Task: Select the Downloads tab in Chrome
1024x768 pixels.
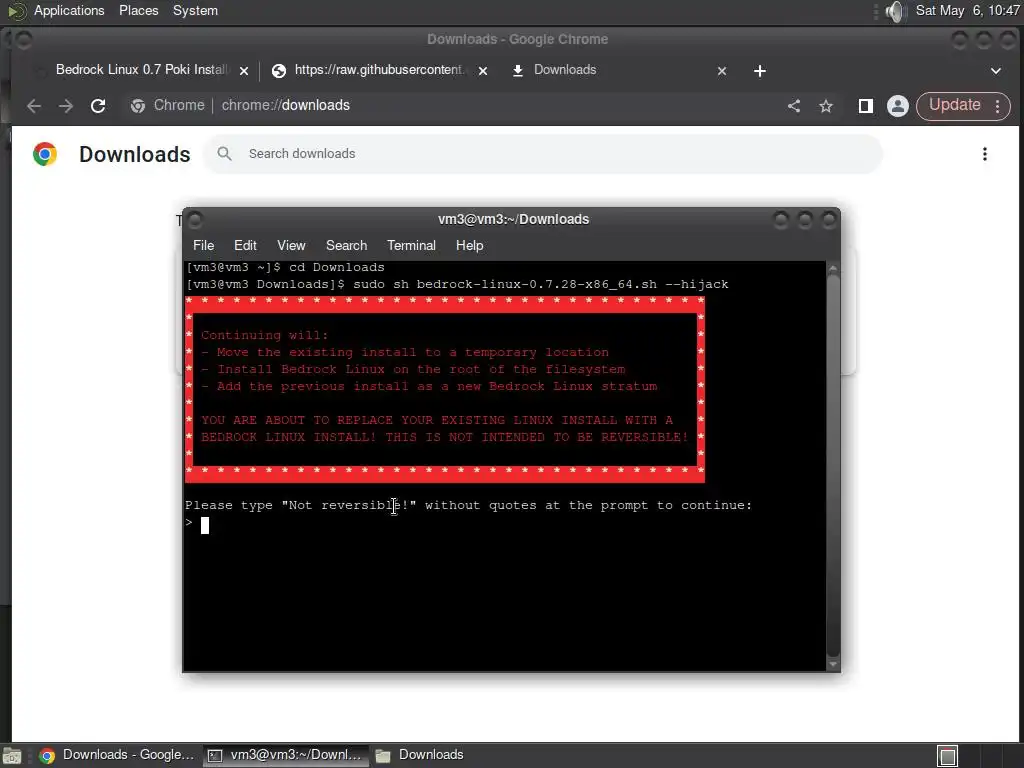Action: [x=565, y=70]
